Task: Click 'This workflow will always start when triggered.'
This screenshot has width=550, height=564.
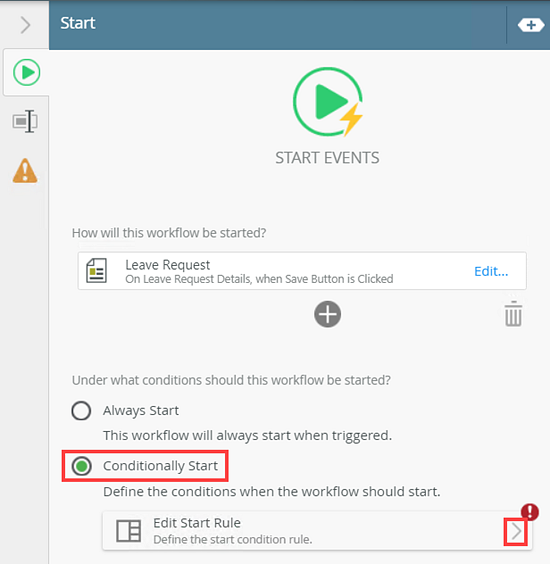Action: [247, 436]
